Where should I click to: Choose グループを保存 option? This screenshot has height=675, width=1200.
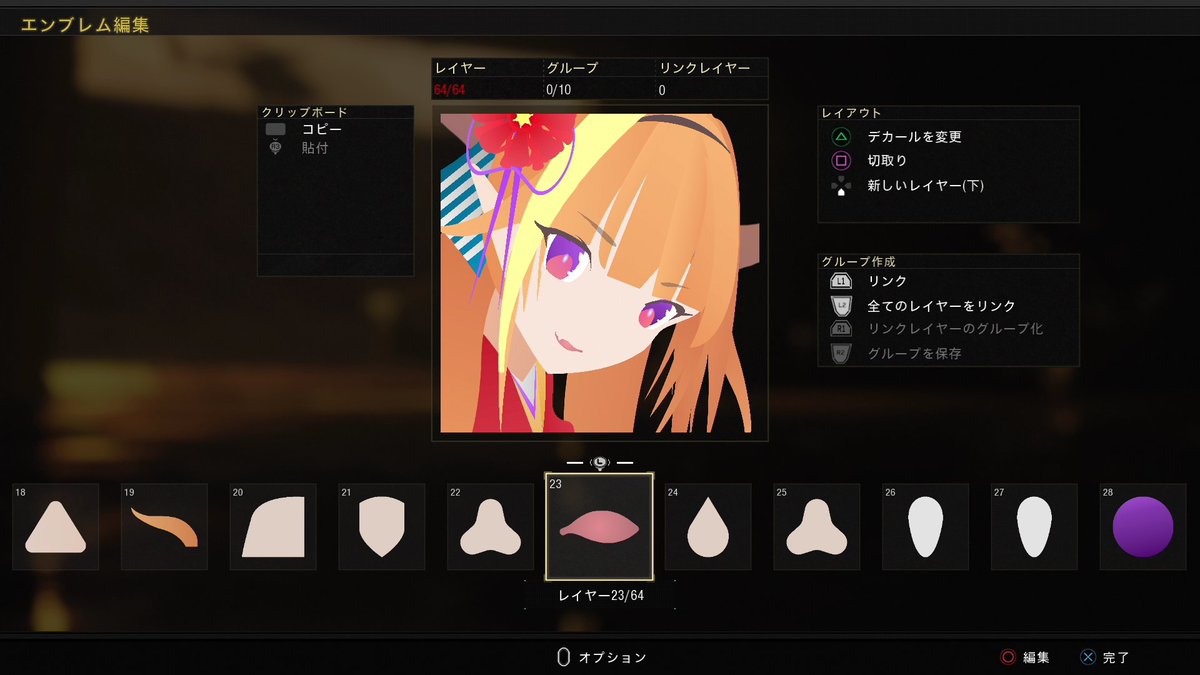point(914,353)
